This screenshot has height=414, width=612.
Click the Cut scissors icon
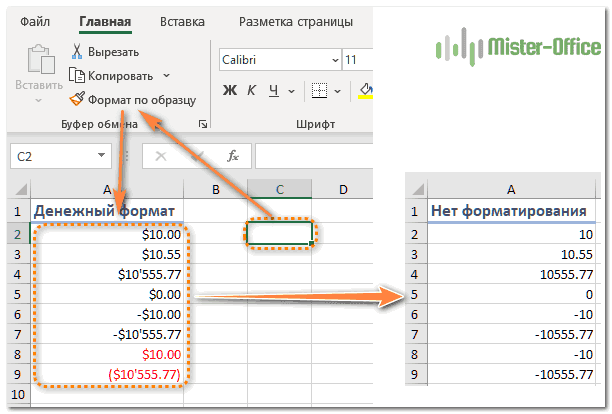click(77, 51)
